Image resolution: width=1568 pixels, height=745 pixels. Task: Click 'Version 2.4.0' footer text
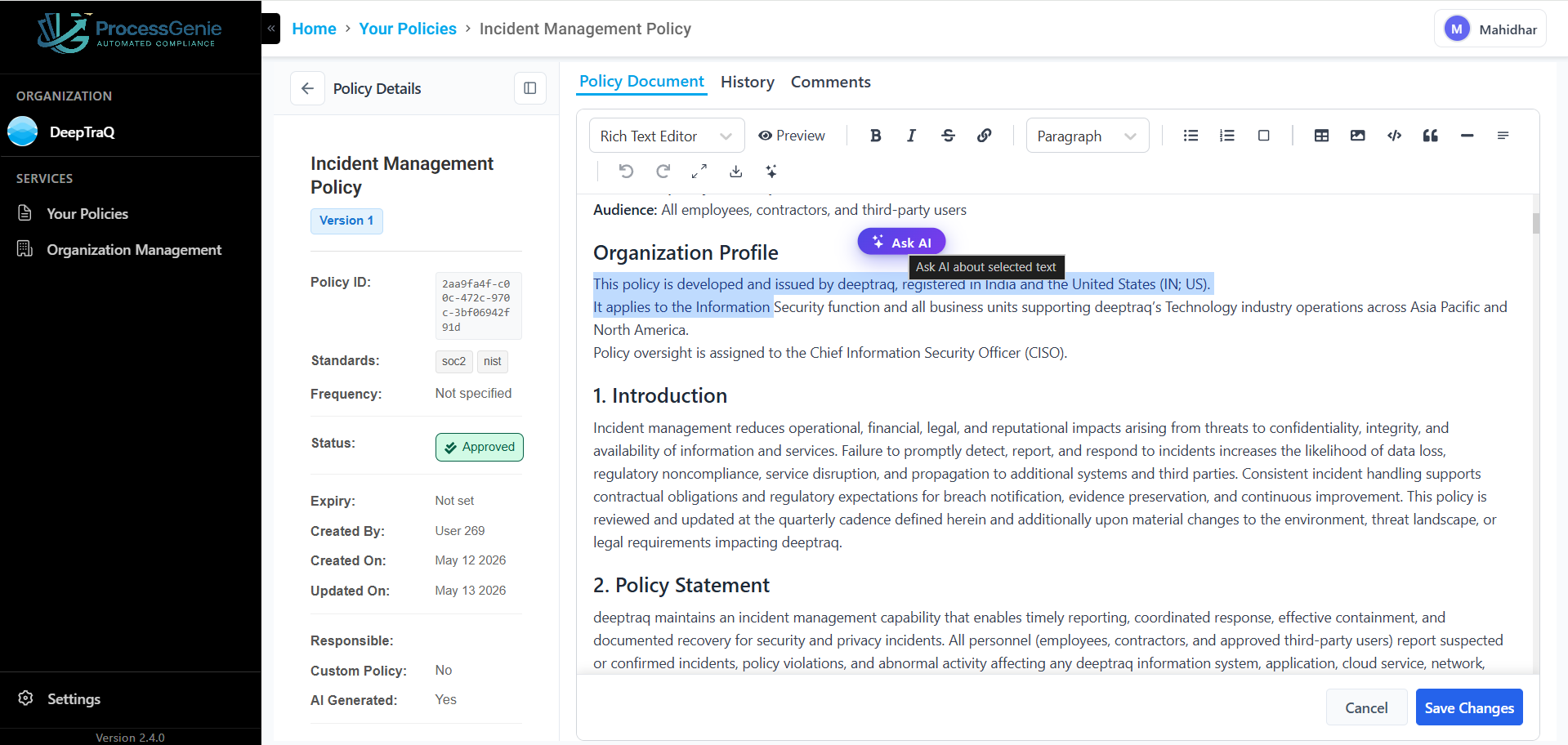(x=130, y=737)
